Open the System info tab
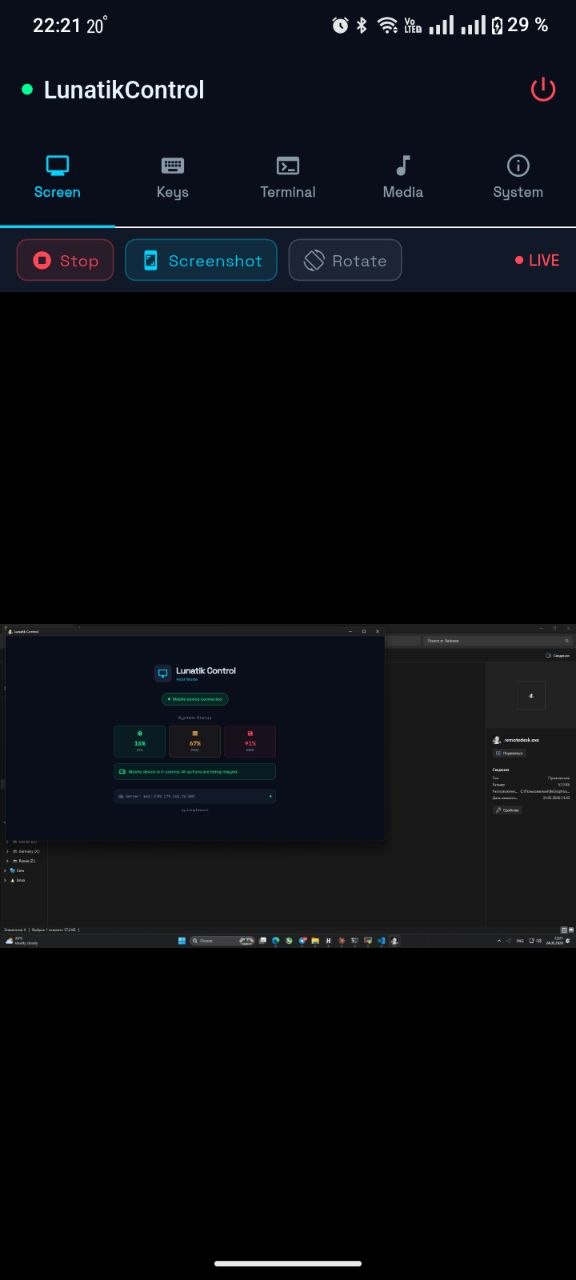576x1280 pixels. pos(518,178)
